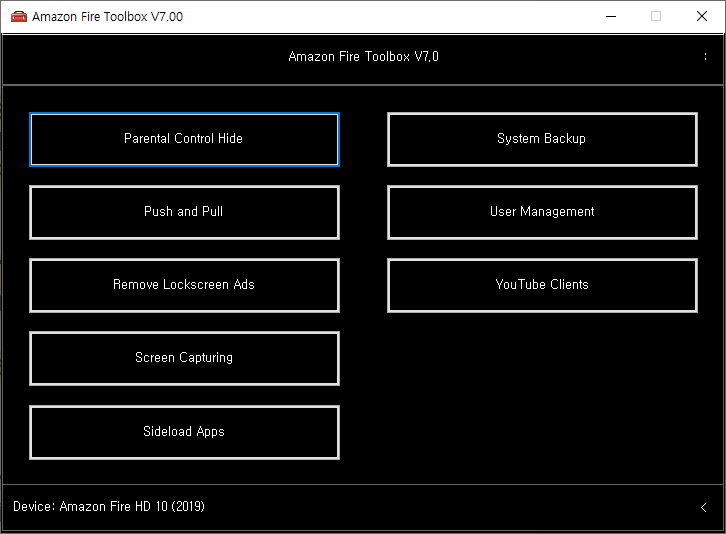The image size is (726, 534).
Task: Click the Device: Amazon Fire HD 10 (2019) text
Action: click(109, 506)
